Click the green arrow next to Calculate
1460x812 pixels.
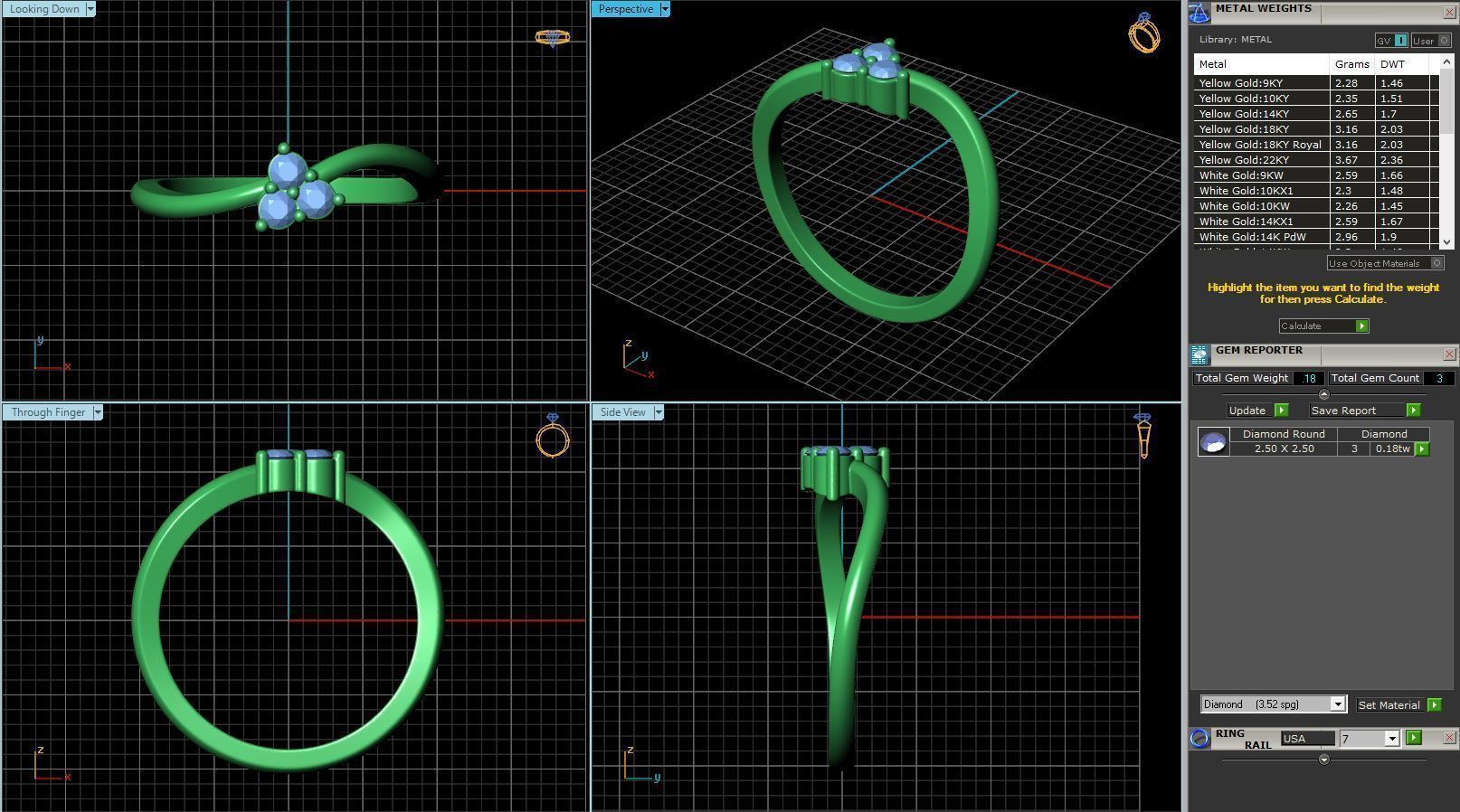click(x=1361, y=326)
